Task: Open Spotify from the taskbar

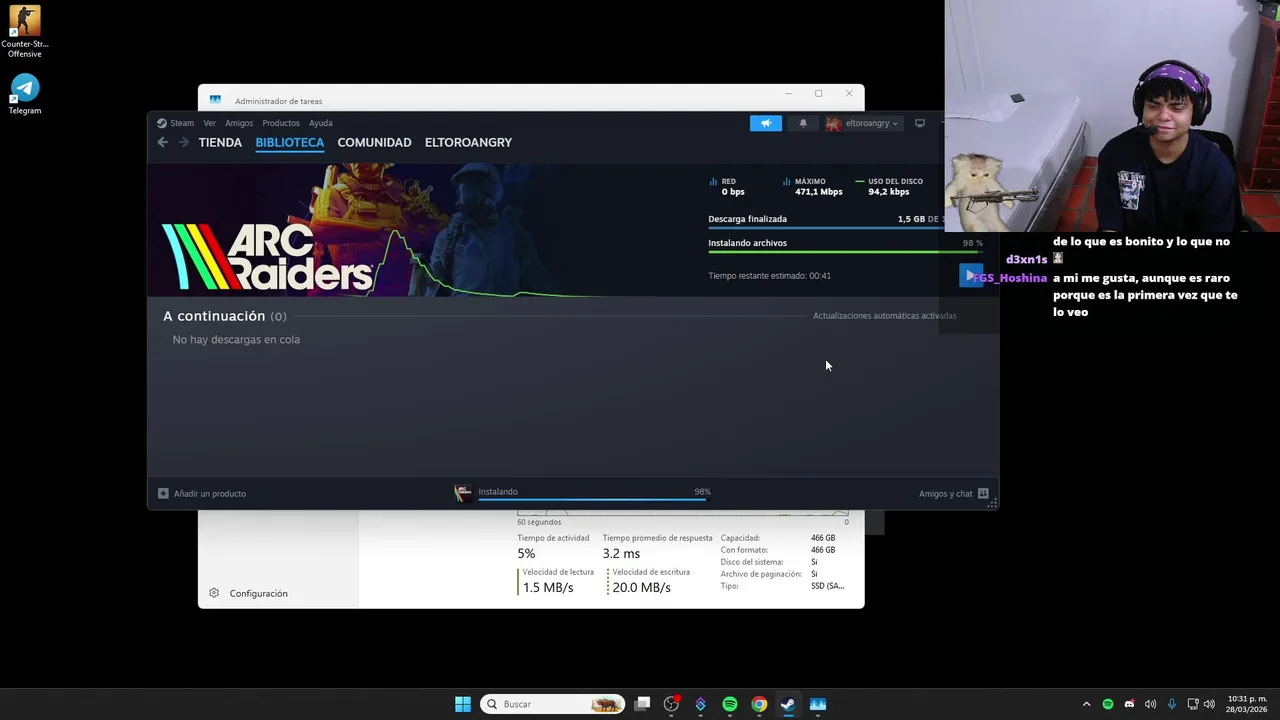Action: tap(730, 704)
